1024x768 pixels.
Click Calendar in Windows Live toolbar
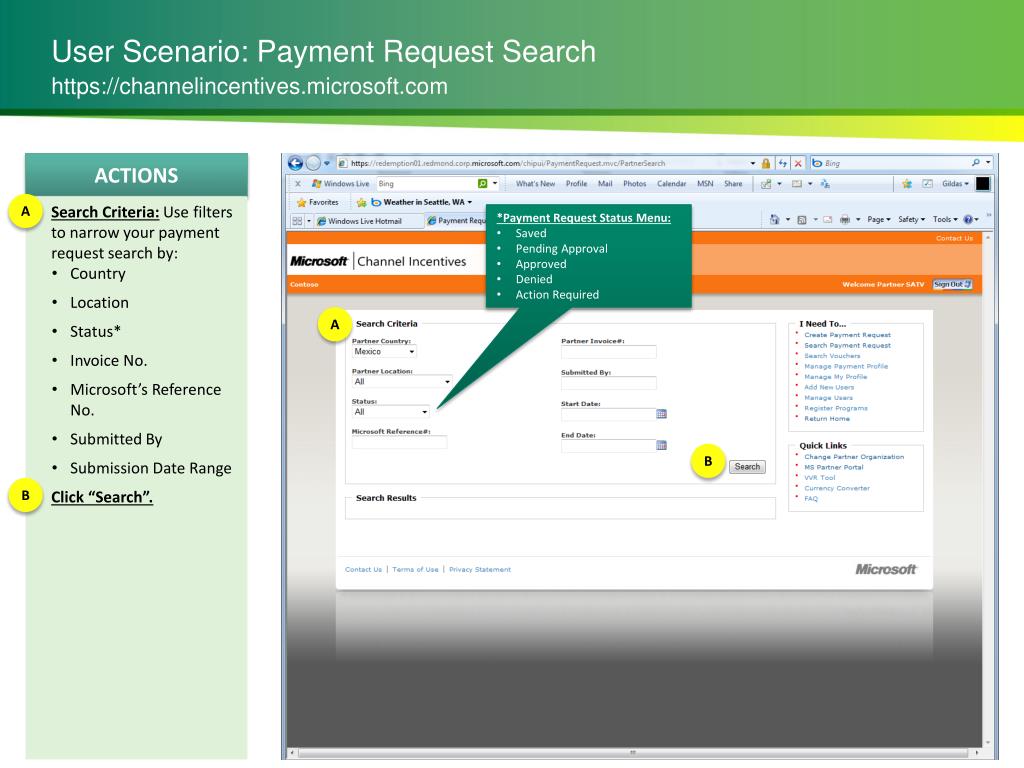pos(671,184)
